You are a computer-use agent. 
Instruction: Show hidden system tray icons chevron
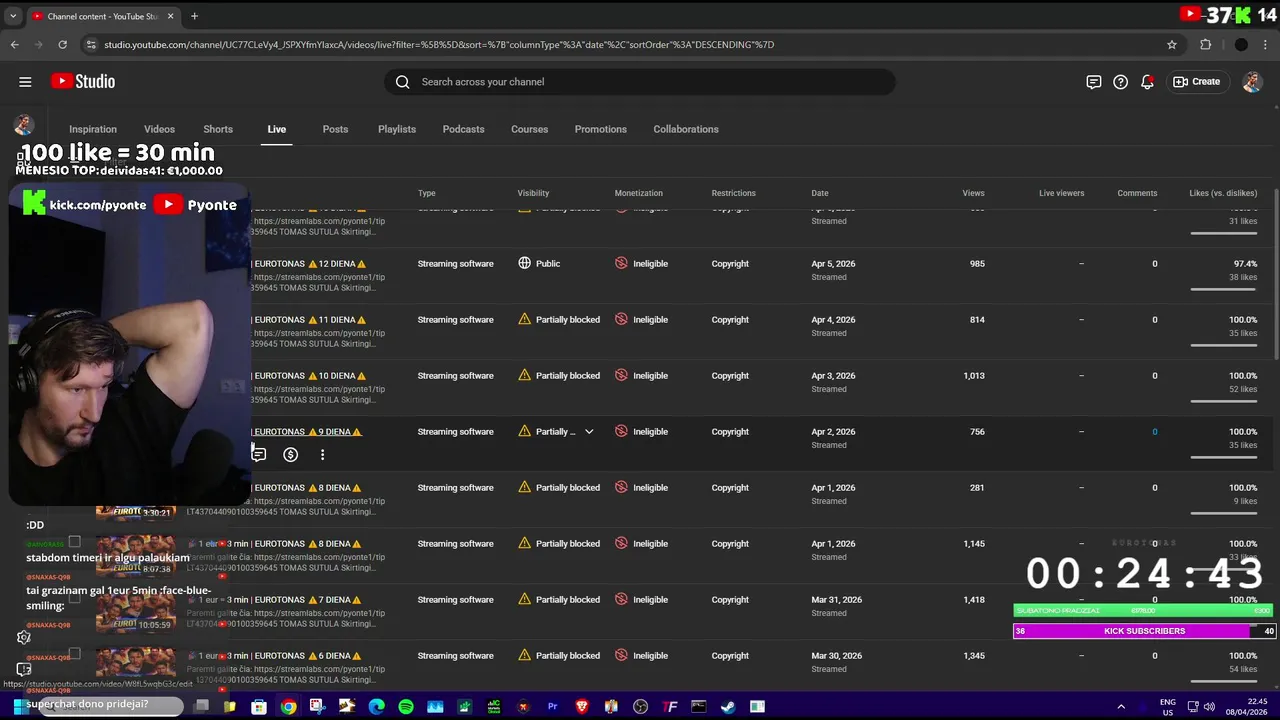pyautogui.click(x=1121, y=707)
